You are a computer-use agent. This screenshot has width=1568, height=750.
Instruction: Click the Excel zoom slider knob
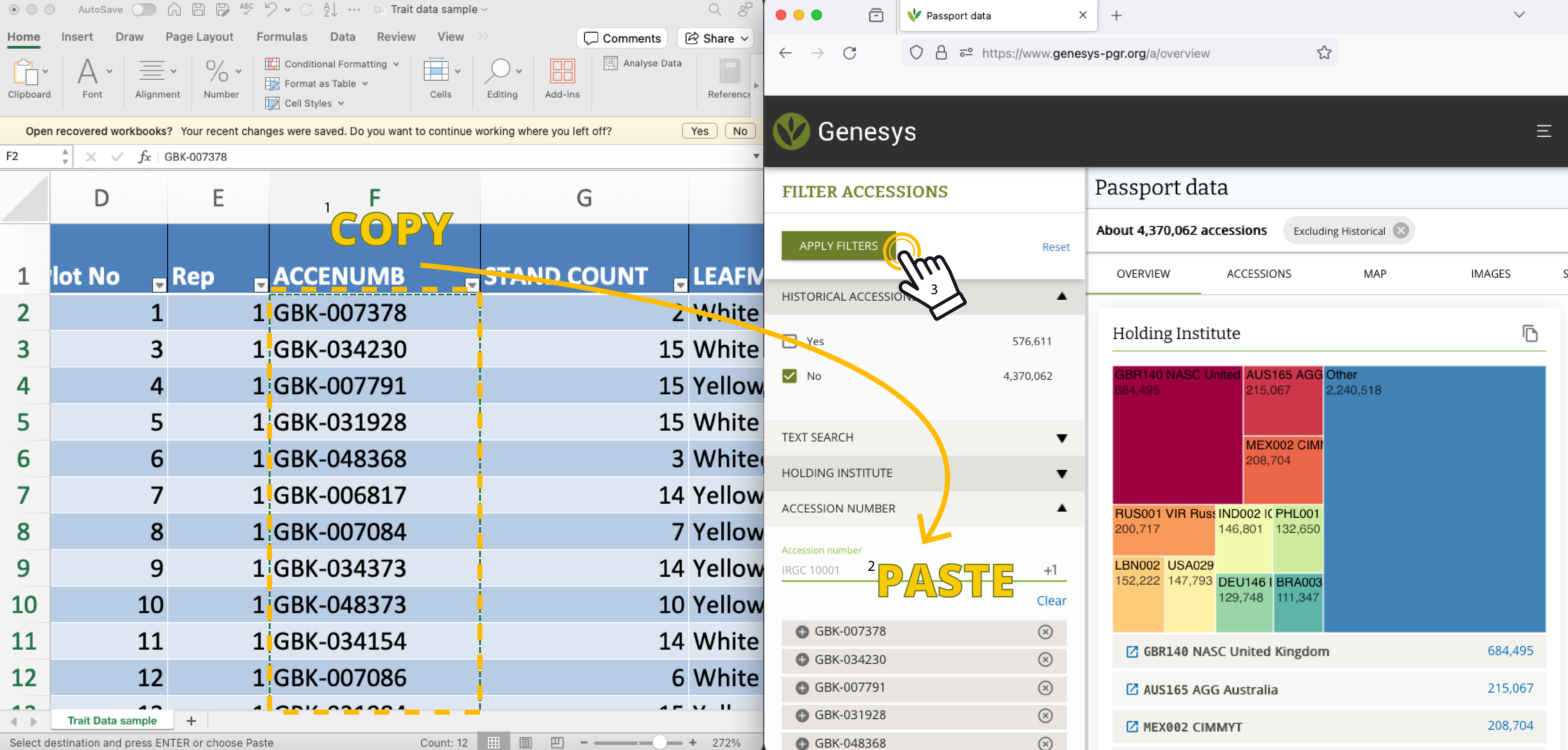(659, 742)
